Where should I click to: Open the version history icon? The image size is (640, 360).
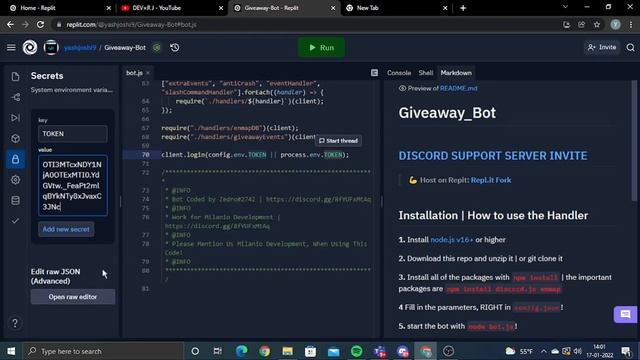click(x=175, y=48)
